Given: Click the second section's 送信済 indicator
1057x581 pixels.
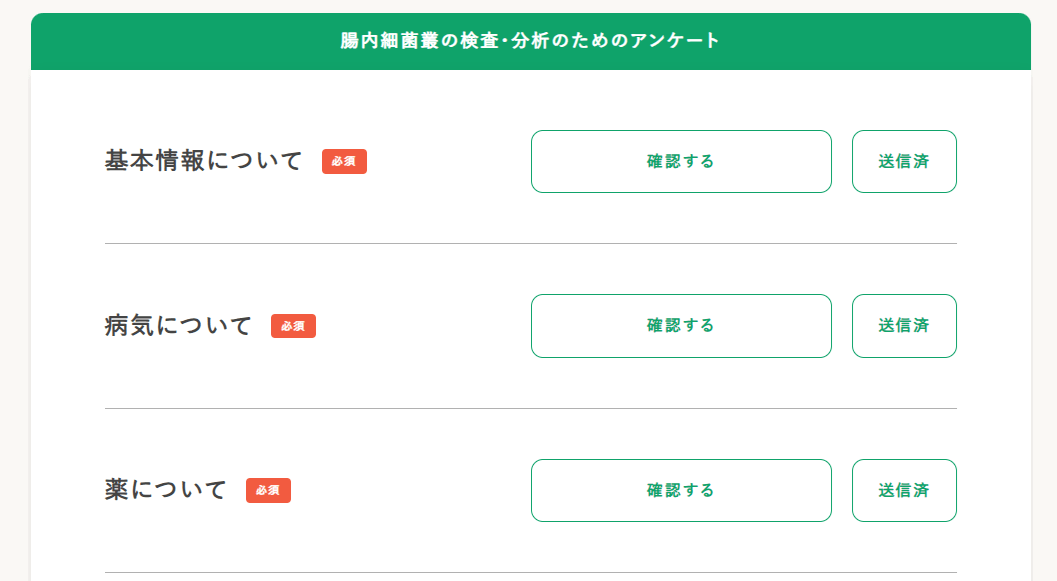Looking at the screenshot, I should coord(904,325).
